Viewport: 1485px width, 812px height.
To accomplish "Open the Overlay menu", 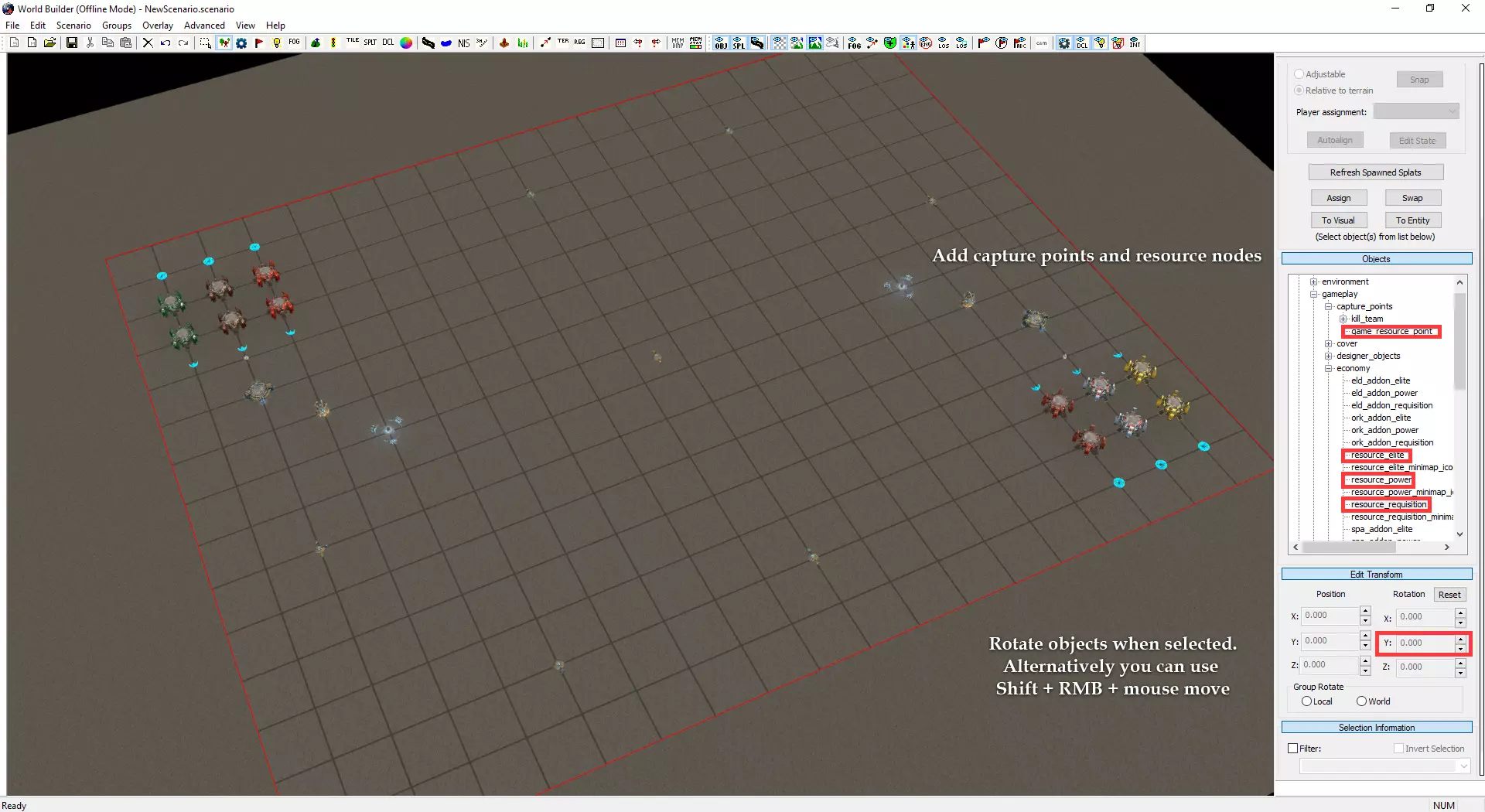I will click(x=158, y=26).
